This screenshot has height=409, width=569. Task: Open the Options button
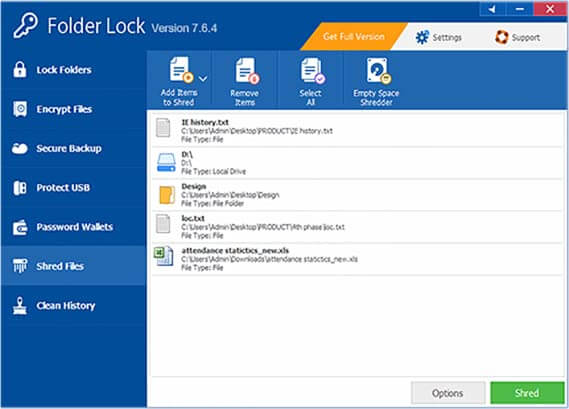point(448,393)
